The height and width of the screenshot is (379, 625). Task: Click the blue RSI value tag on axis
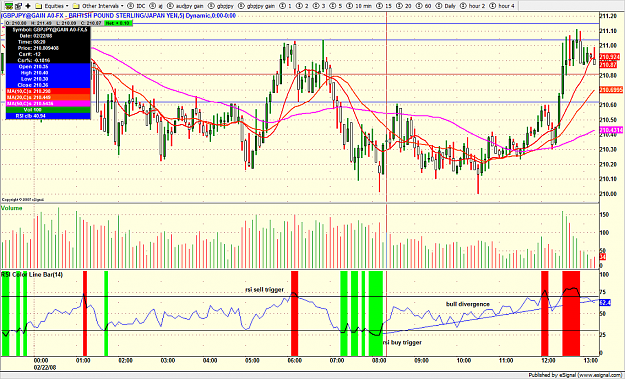pyautogui.click(x=605, y=303)
